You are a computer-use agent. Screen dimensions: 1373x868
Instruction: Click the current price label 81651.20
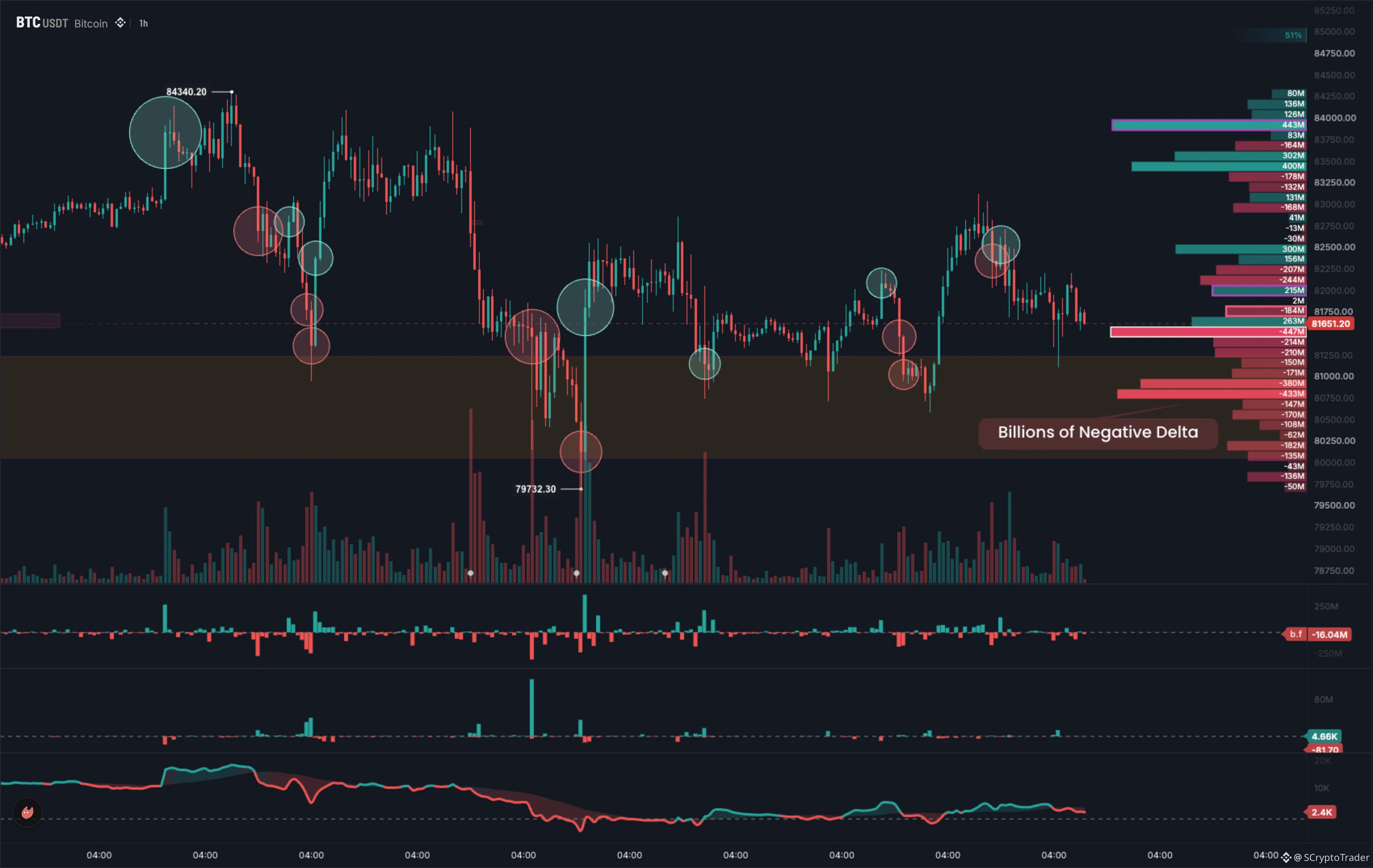(x=1331, y=324)
